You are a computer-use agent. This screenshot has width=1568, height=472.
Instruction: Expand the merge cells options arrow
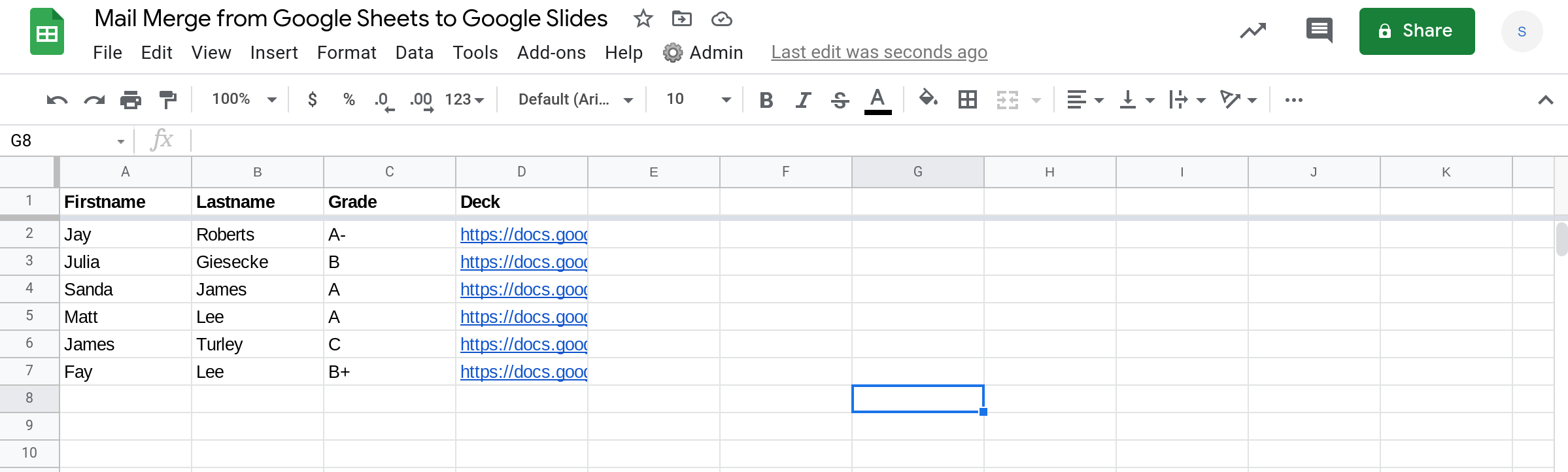1036,100
